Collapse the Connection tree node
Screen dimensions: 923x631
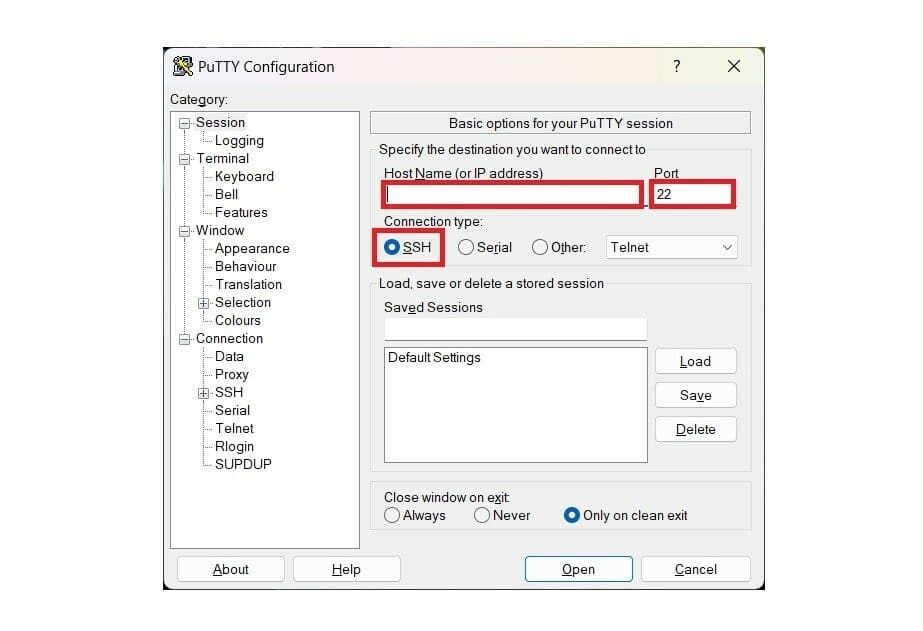click(x=185, y=339)
